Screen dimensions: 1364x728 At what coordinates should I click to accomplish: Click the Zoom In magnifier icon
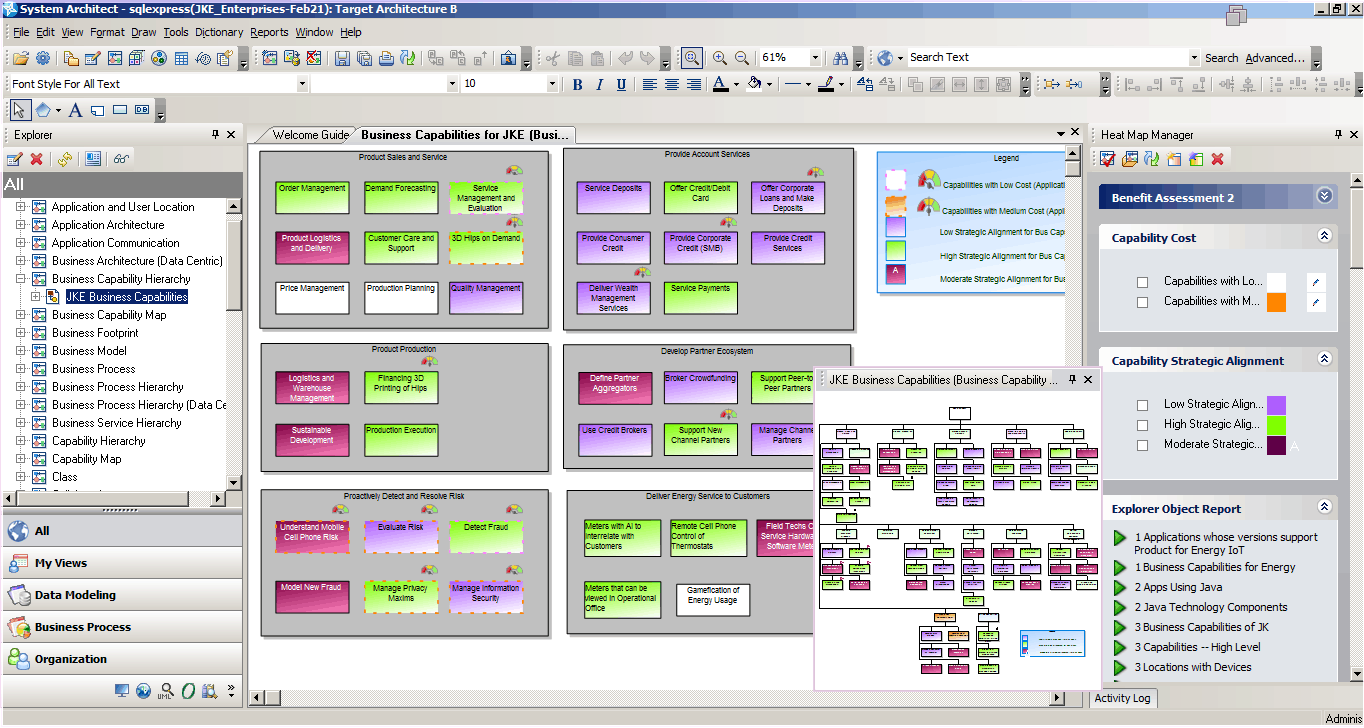pyautogui.click(x=720, y=58)
